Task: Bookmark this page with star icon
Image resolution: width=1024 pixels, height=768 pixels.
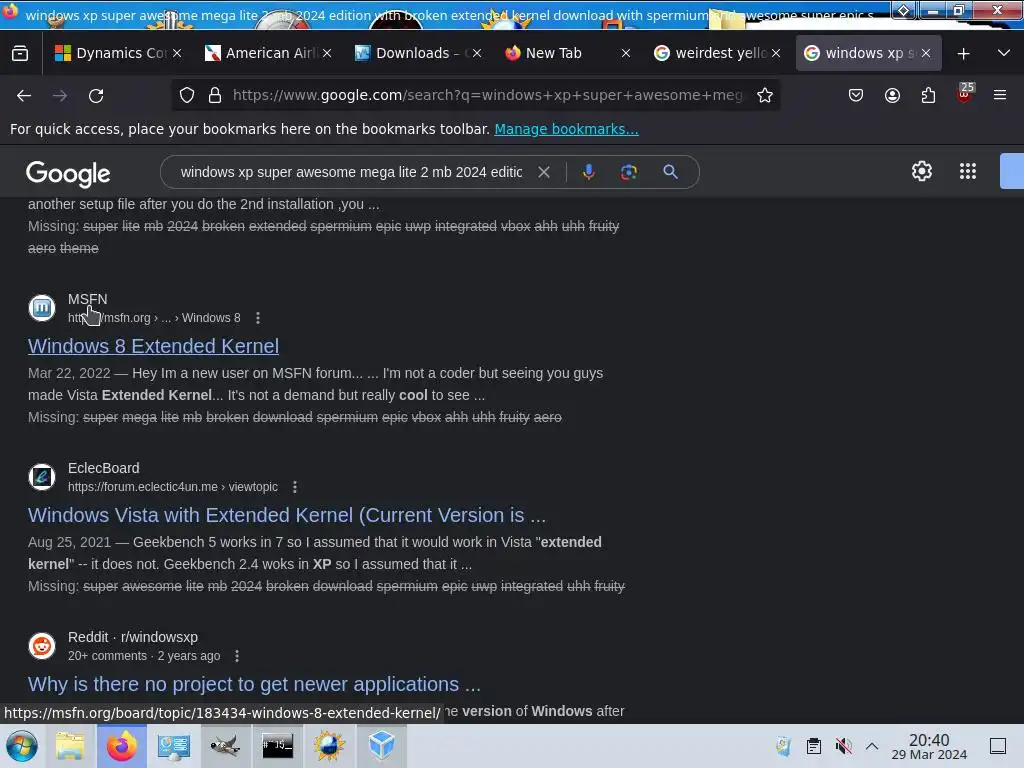Action: (x=765, y=95)
